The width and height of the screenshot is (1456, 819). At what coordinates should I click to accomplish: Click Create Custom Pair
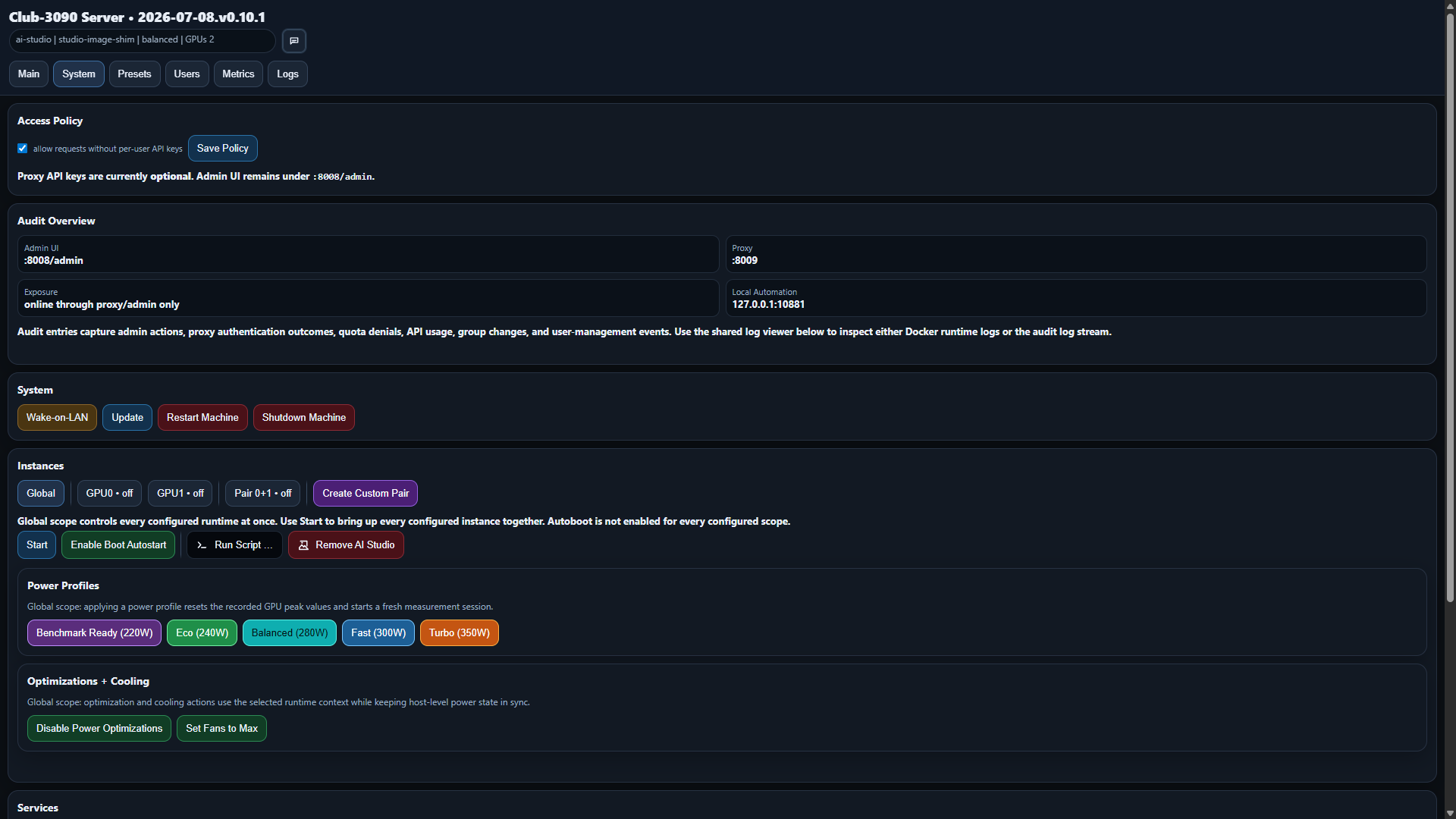point(366,494)
